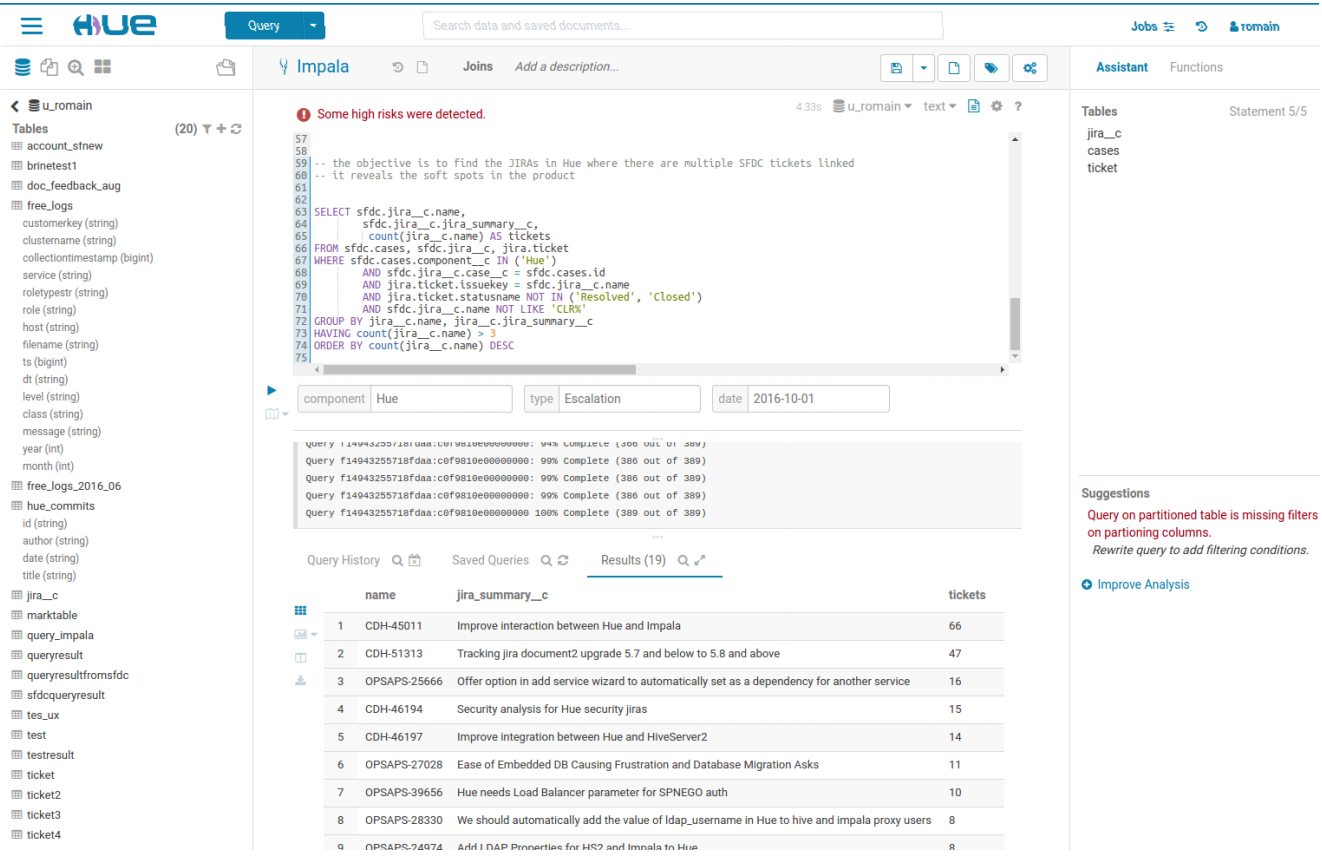The height and width of the screenshot is (862, 1322).
Task: Open the hamburger main menu
Action: click(x=32, y=26)
